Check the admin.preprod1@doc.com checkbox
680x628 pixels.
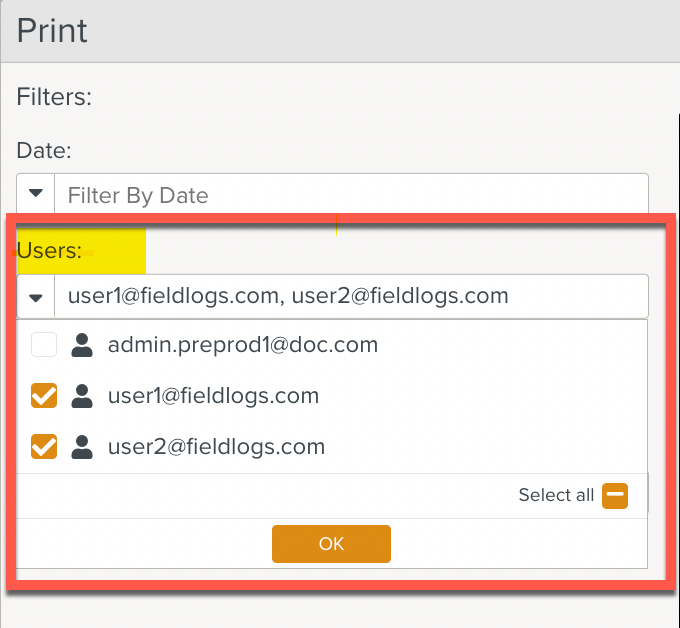click(x=44, y=346)
